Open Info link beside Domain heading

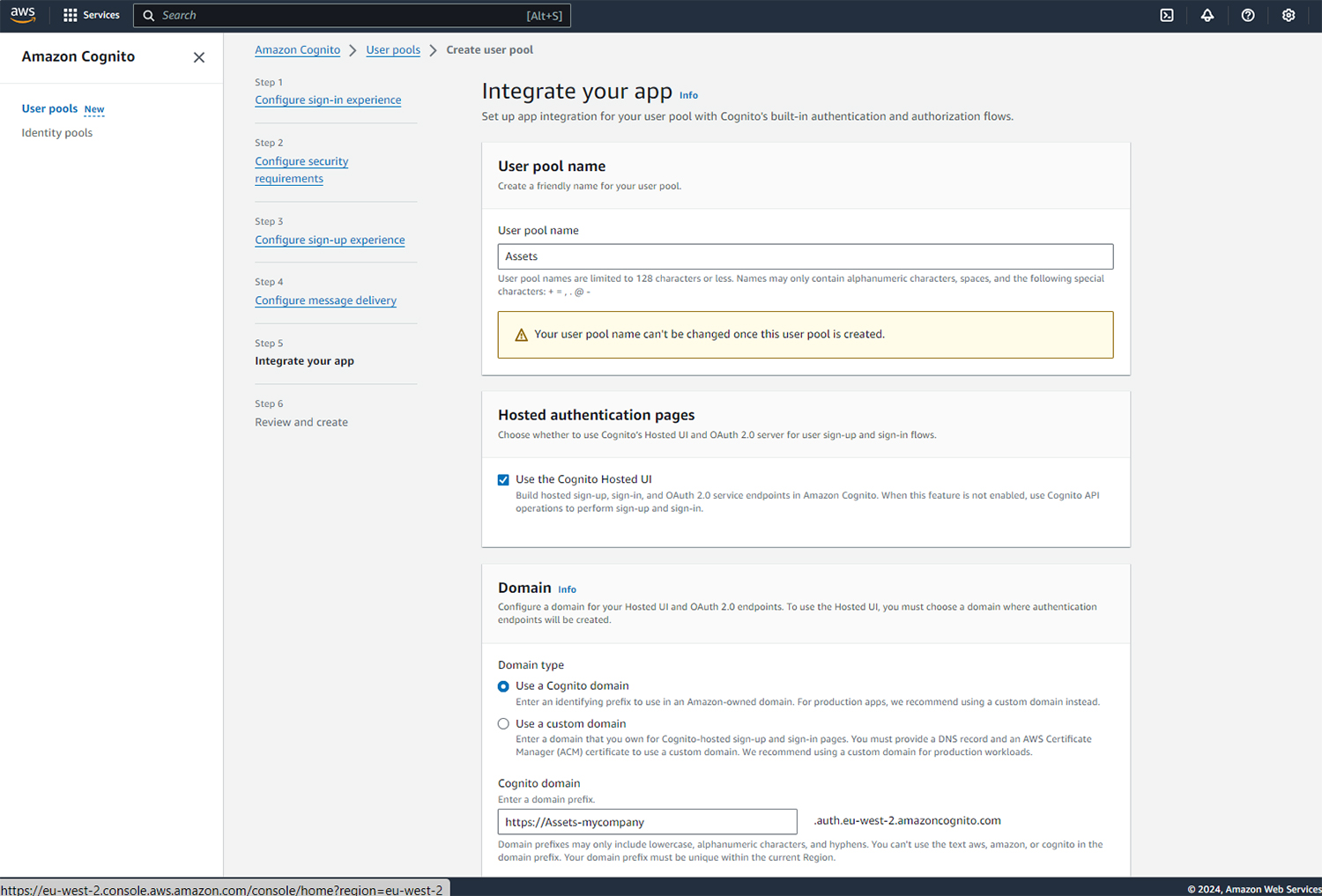click(x=567, y=589)
